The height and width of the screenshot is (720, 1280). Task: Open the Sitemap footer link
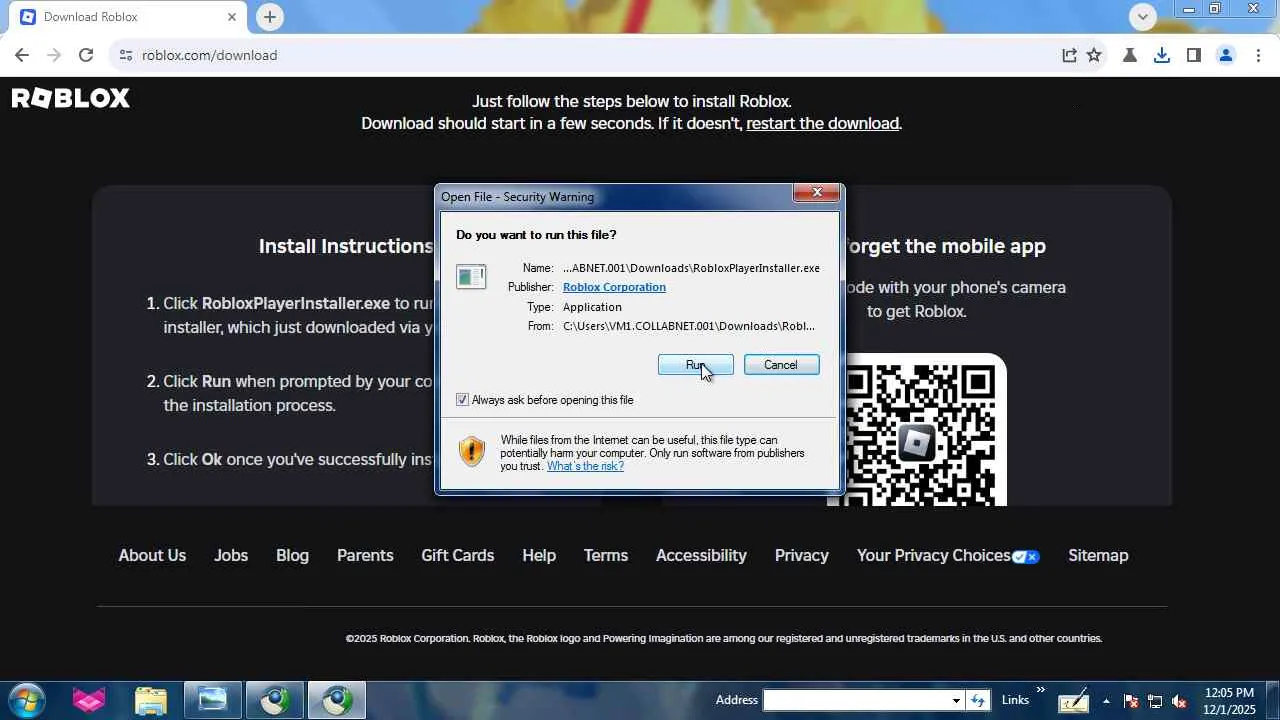coord(1098,556)
